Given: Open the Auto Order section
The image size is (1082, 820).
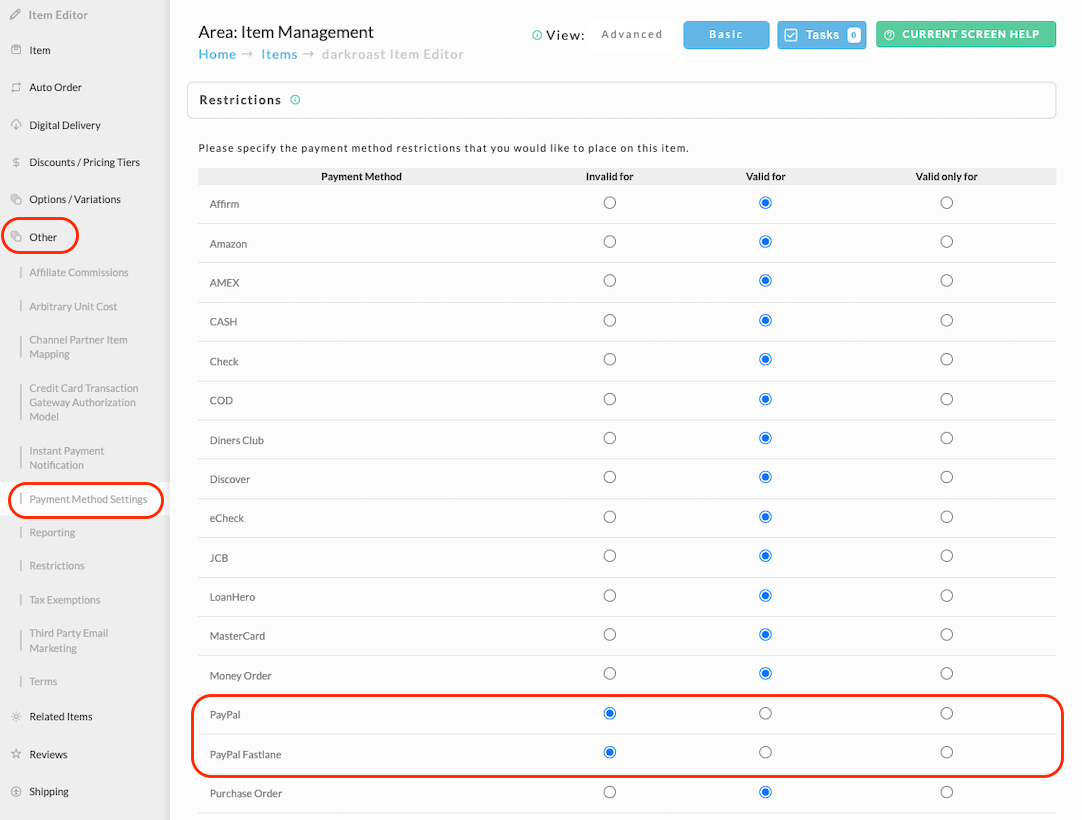Looking at the screenshot, I should tap(55, 88).
